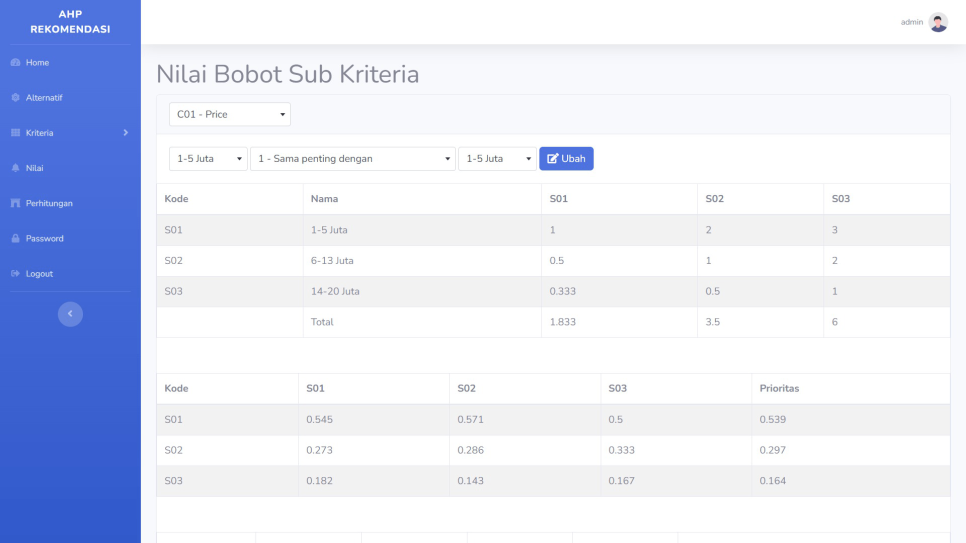The image size is (966, 543).
Task: Open the second 1-5 Juta dropdown beside Ubah
Action: [497, 158]
